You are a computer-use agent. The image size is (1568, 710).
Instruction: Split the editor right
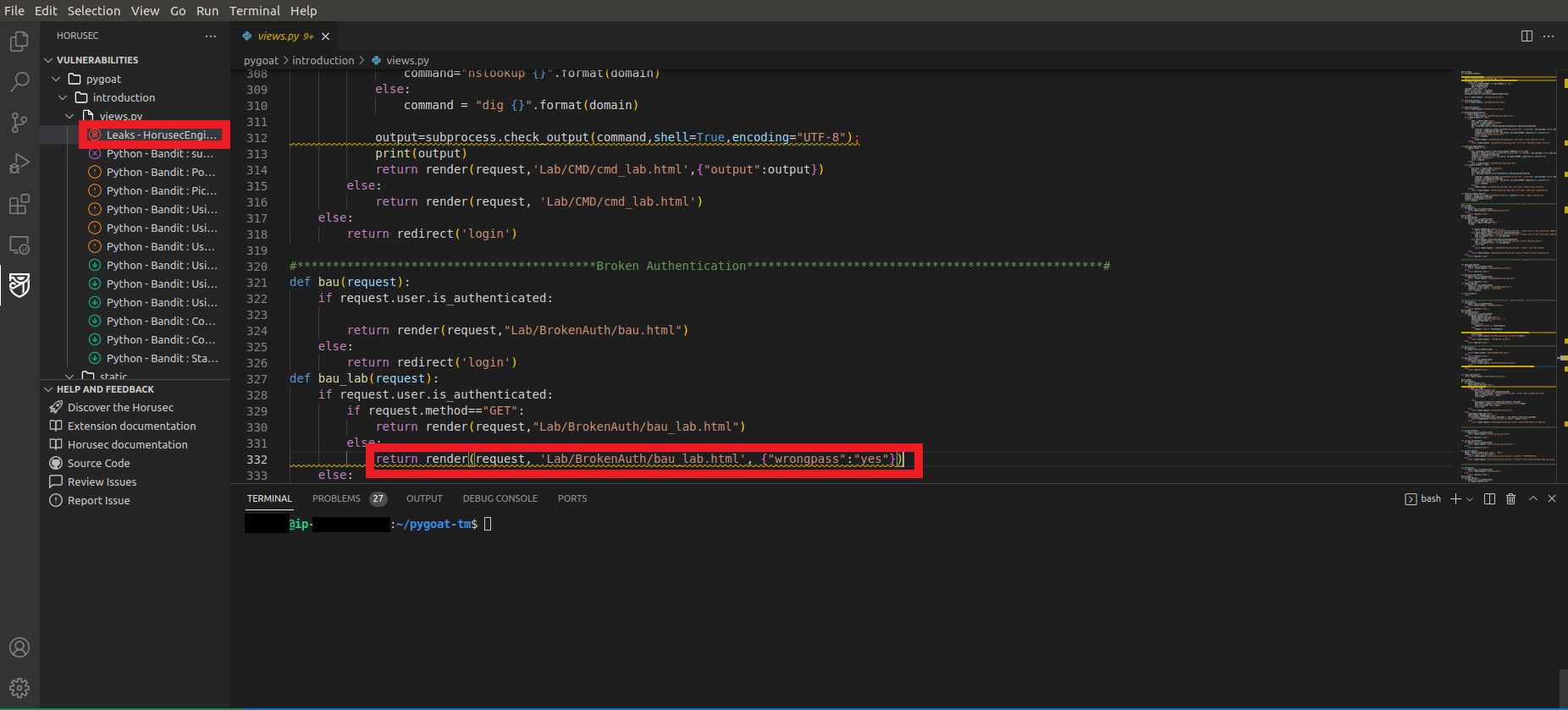1527,36
